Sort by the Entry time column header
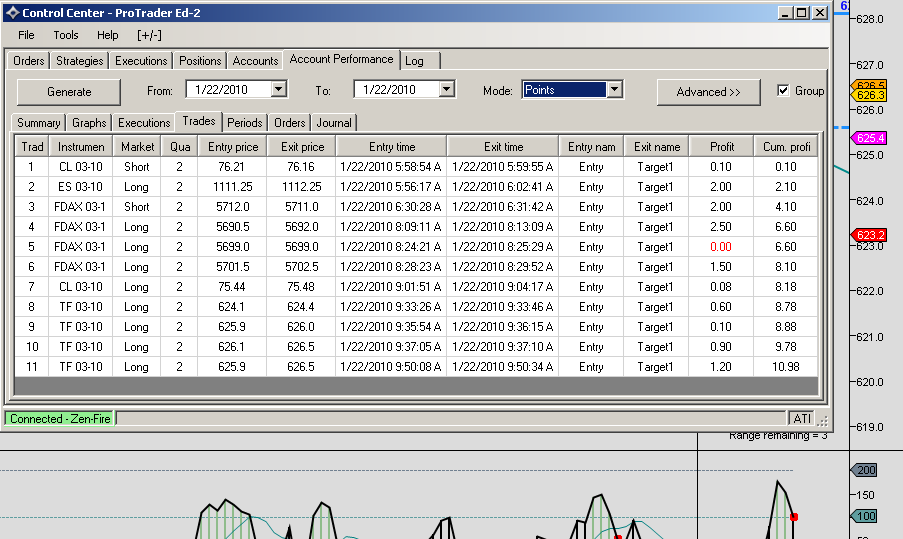 (x=392, y=147)
